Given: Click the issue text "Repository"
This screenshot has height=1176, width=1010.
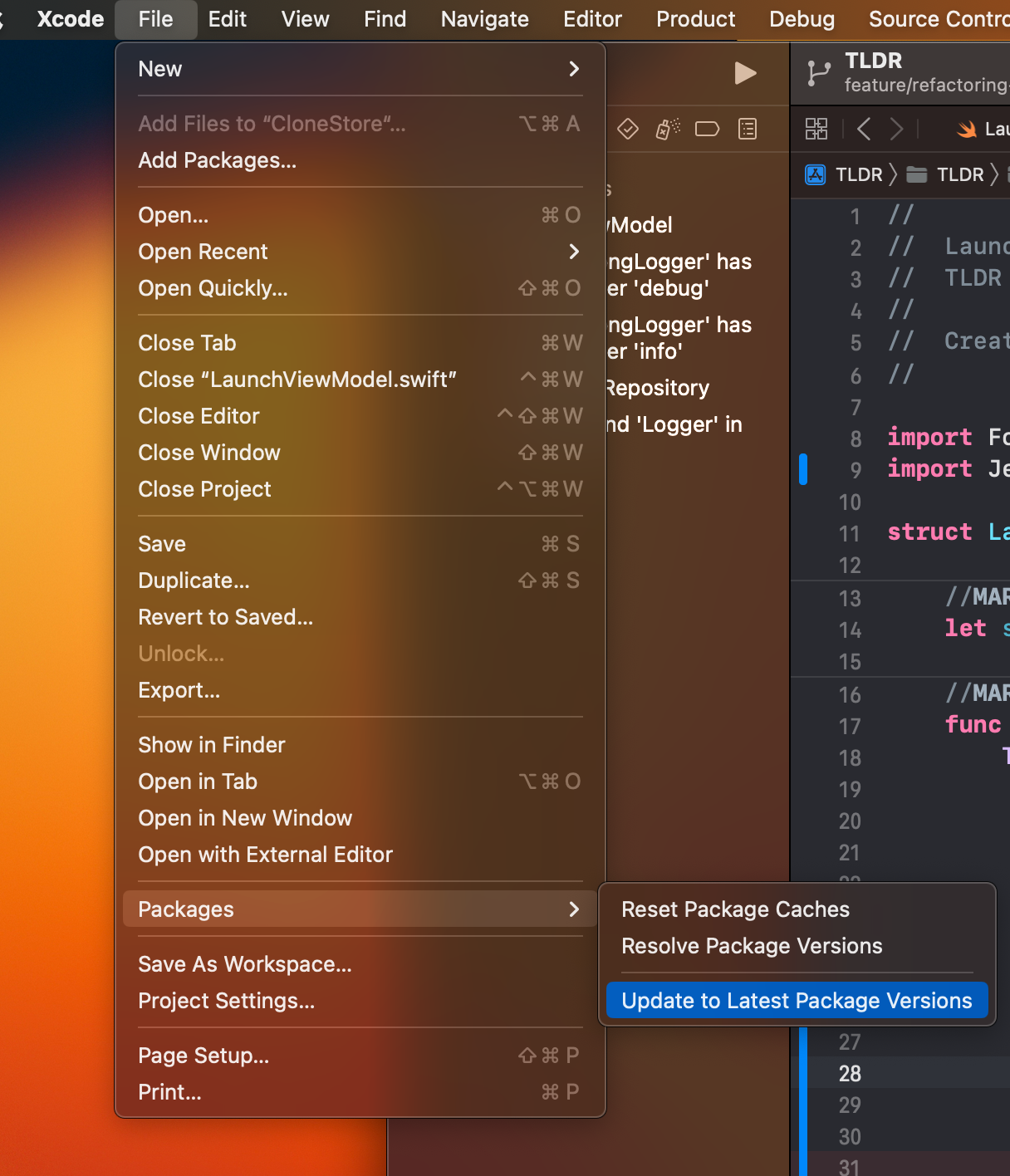Looking at the screenshot, I should tap(658, 388).
